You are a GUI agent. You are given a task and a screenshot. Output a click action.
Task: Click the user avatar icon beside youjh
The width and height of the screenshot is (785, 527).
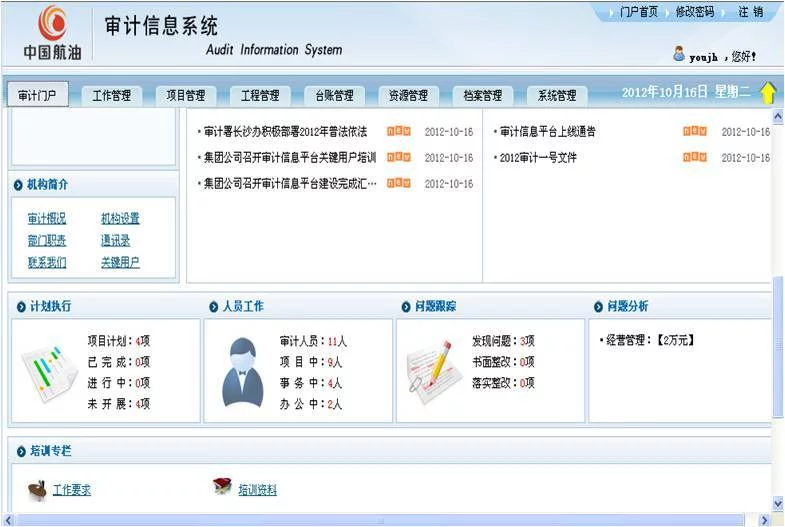(679, 54)
